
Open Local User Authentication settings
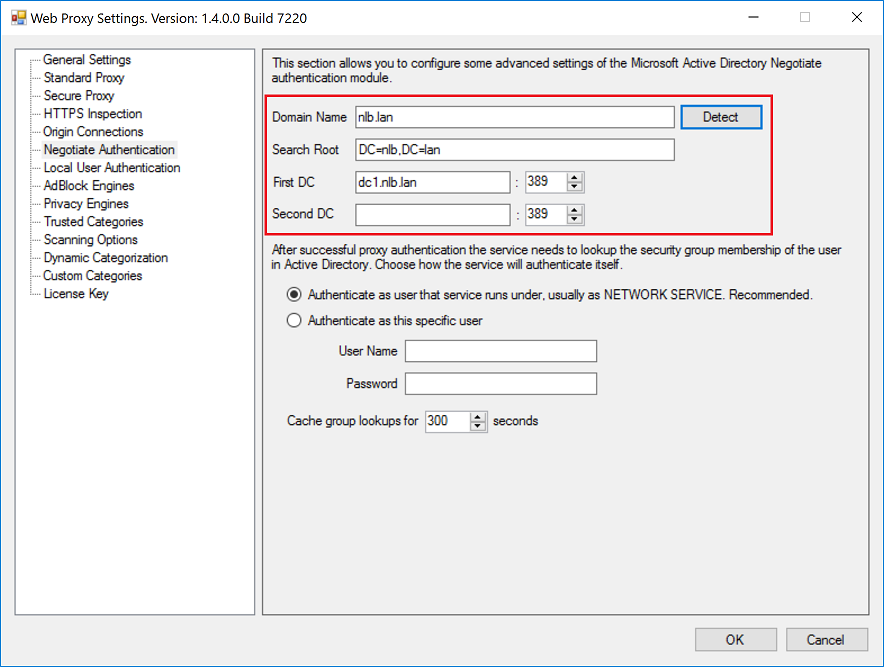coord(112,168)
